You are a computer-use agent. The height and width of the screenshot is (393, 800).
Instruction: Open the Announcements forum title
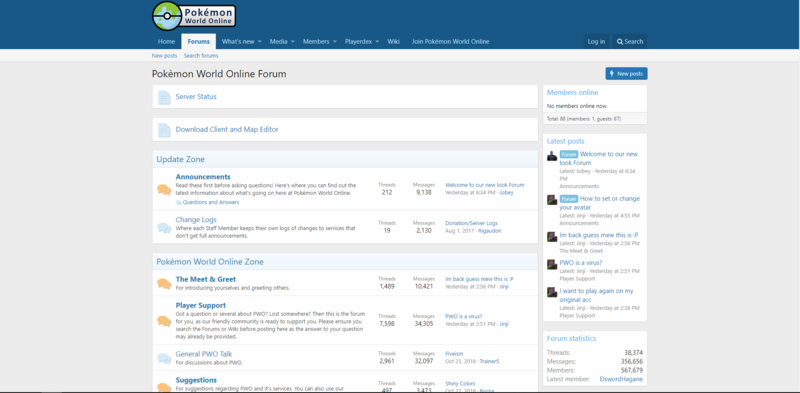203,177
